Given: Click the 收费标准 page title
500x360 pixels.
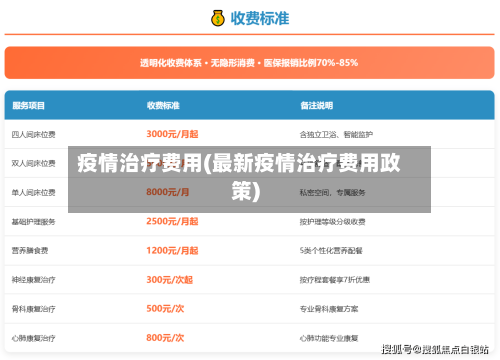Looking at the screenshot, I should [260, 18].
